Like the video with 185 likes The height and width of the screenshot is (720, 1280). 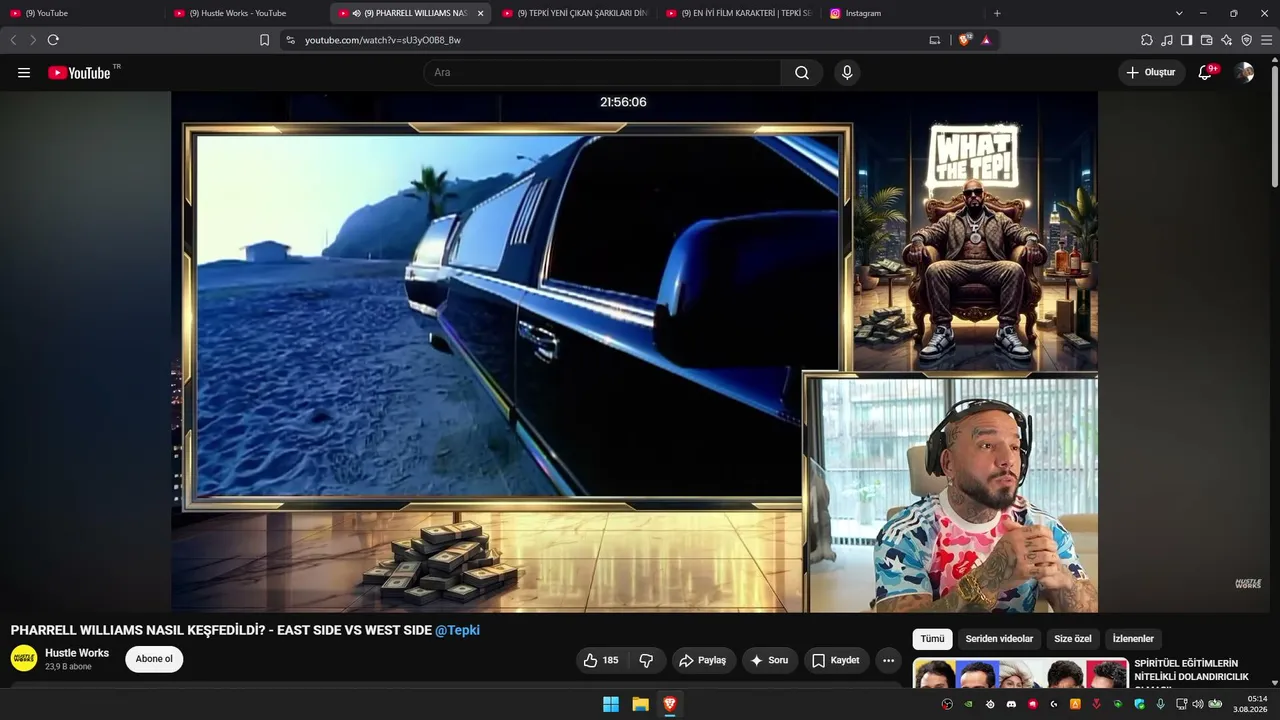pyautogui.click(x=600, y=660)
